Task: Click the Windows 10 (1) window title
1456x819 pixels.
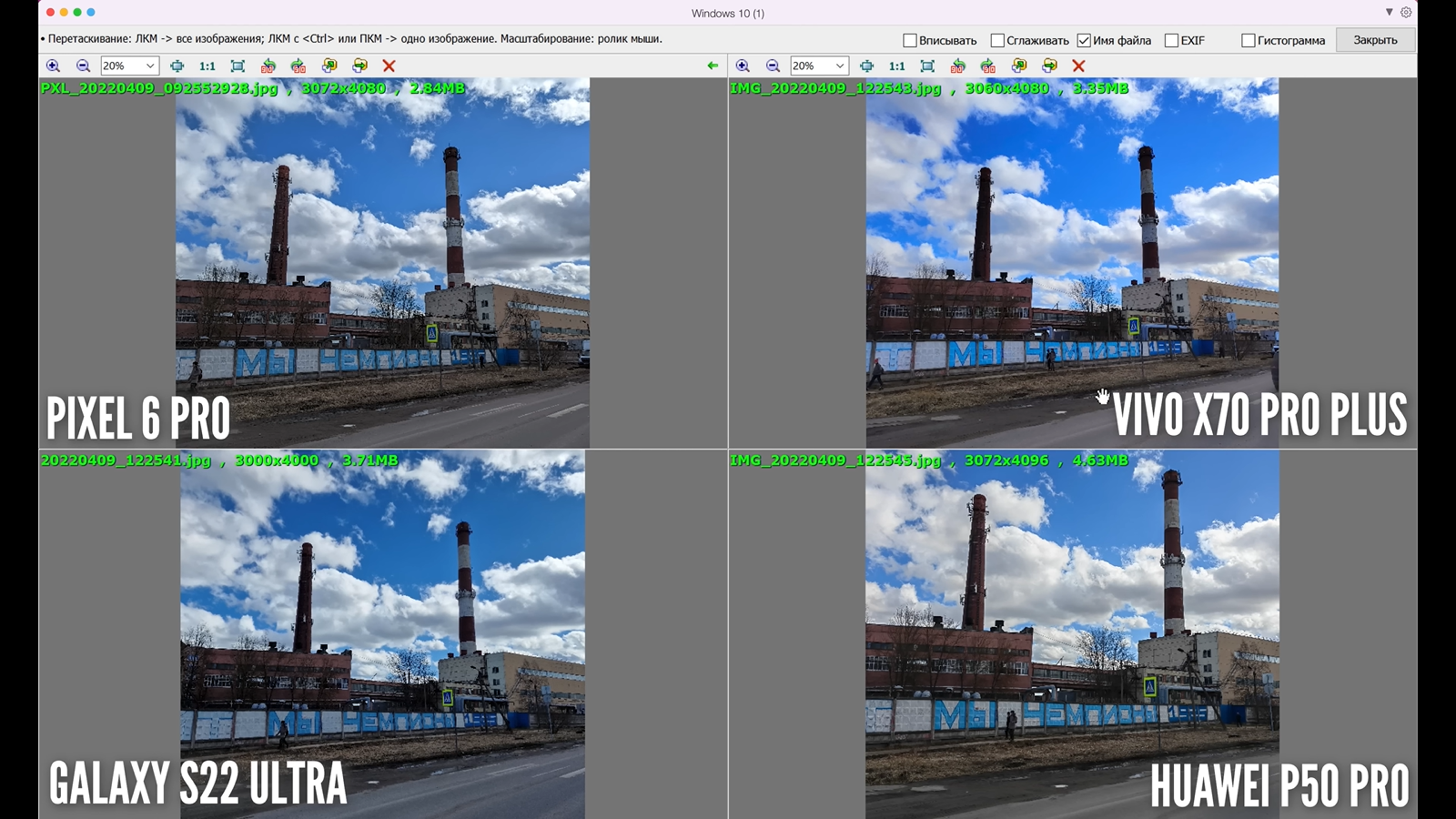Action: [x=728, y=13]
